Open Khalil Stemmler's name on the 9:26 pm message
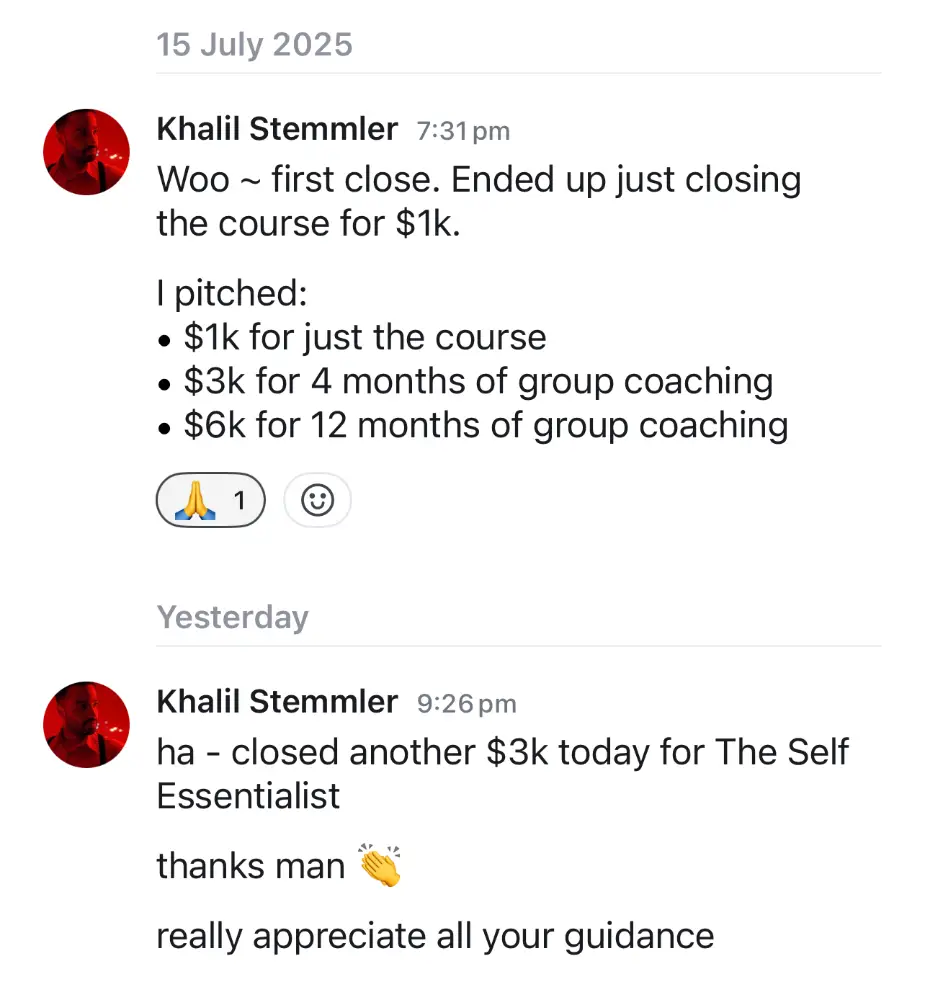The height and width of the screenshot is (1000, 925). point(277,702)
